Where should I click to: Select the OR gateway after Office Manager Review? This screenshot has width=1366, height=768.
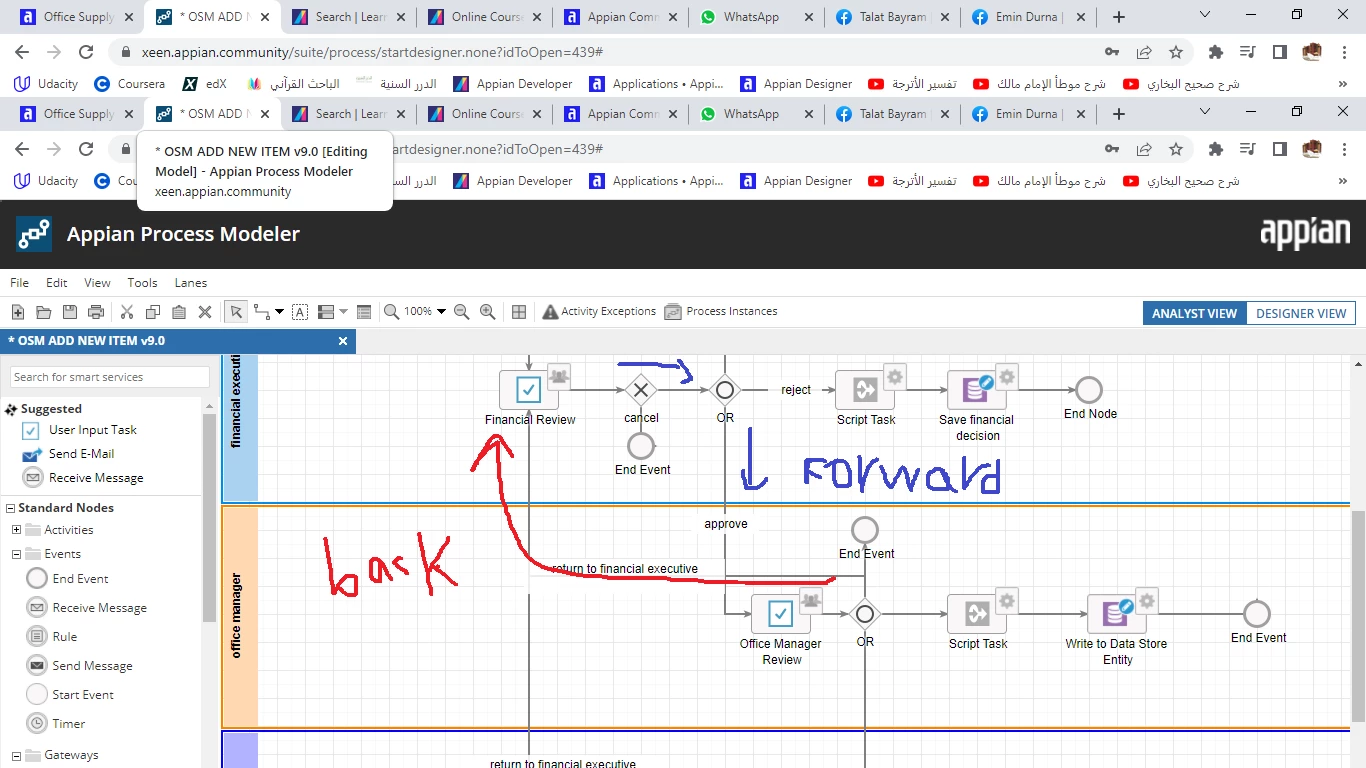(x=865, y=614)
